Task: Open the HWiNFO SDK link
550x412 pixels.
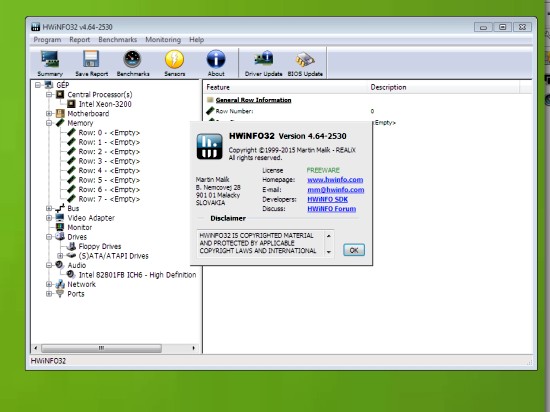Action: click(x=328, y=199)
